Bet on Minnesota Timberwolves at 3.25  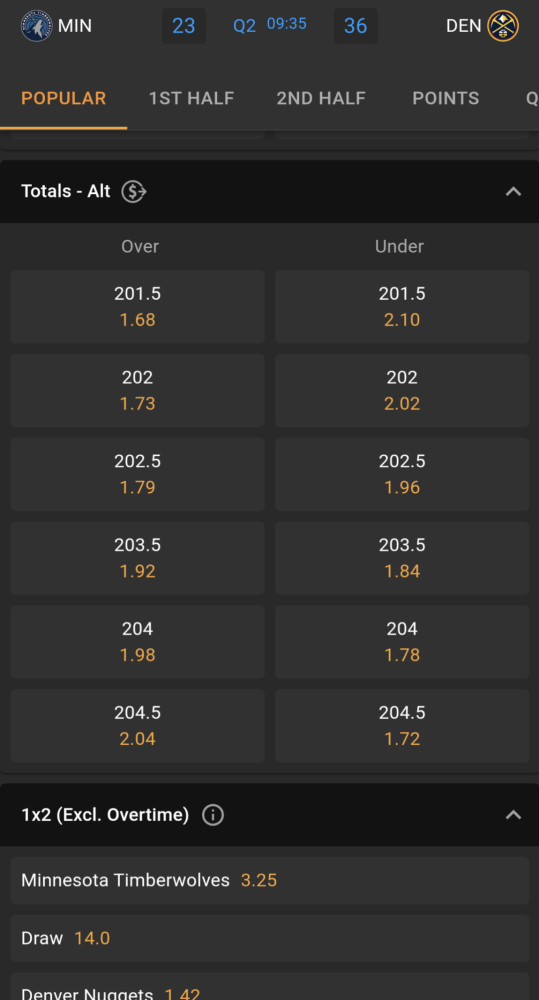[x=270, y=881]
